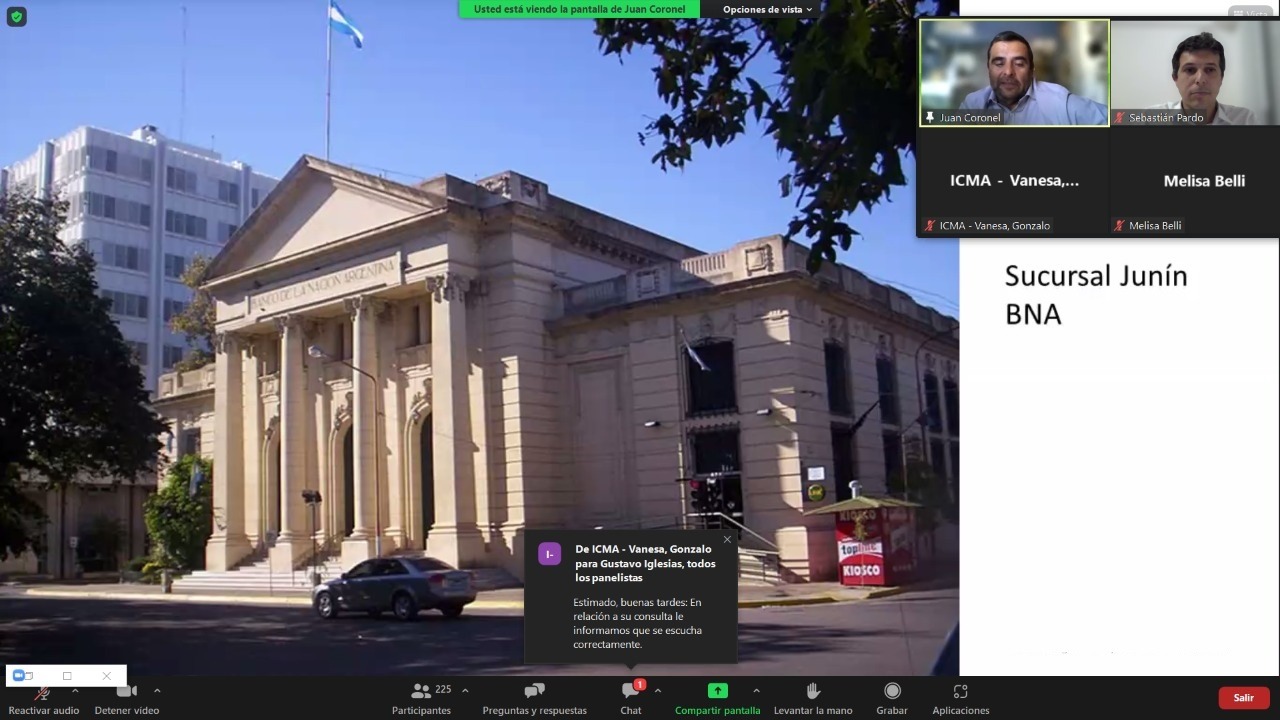Expand video options arrow beside camera
1280x720 pixels.
tap(157, 690)
